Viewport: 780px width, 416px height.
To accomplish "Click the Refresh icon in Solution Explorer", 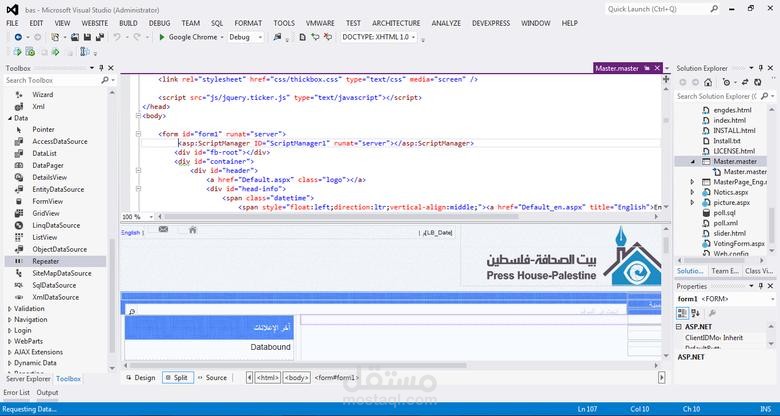I will [758, 82].
